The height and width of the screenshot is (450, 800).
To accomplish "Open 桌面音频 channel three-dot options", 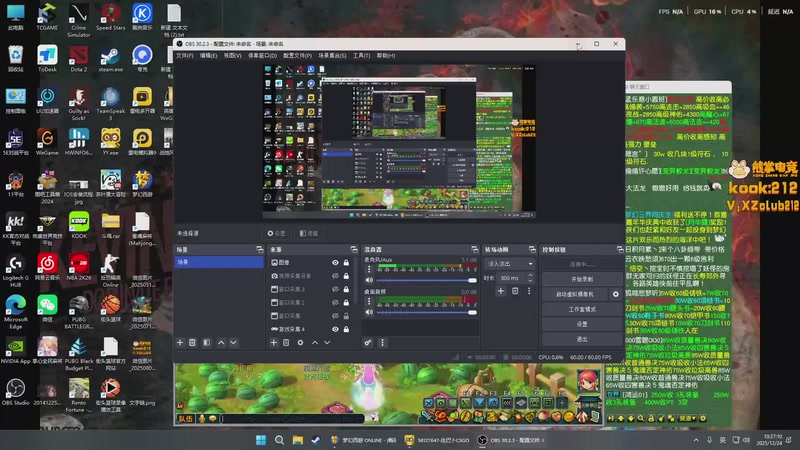I will tap(369, 301).
